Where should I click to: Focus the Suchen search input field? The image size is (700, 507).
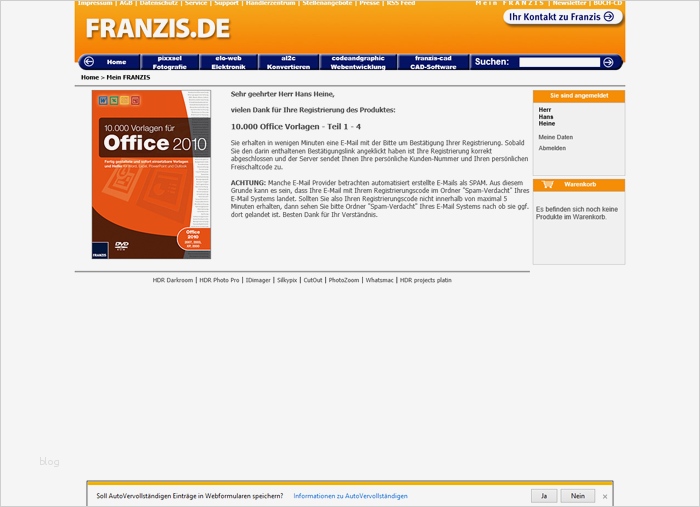[559, 62]
